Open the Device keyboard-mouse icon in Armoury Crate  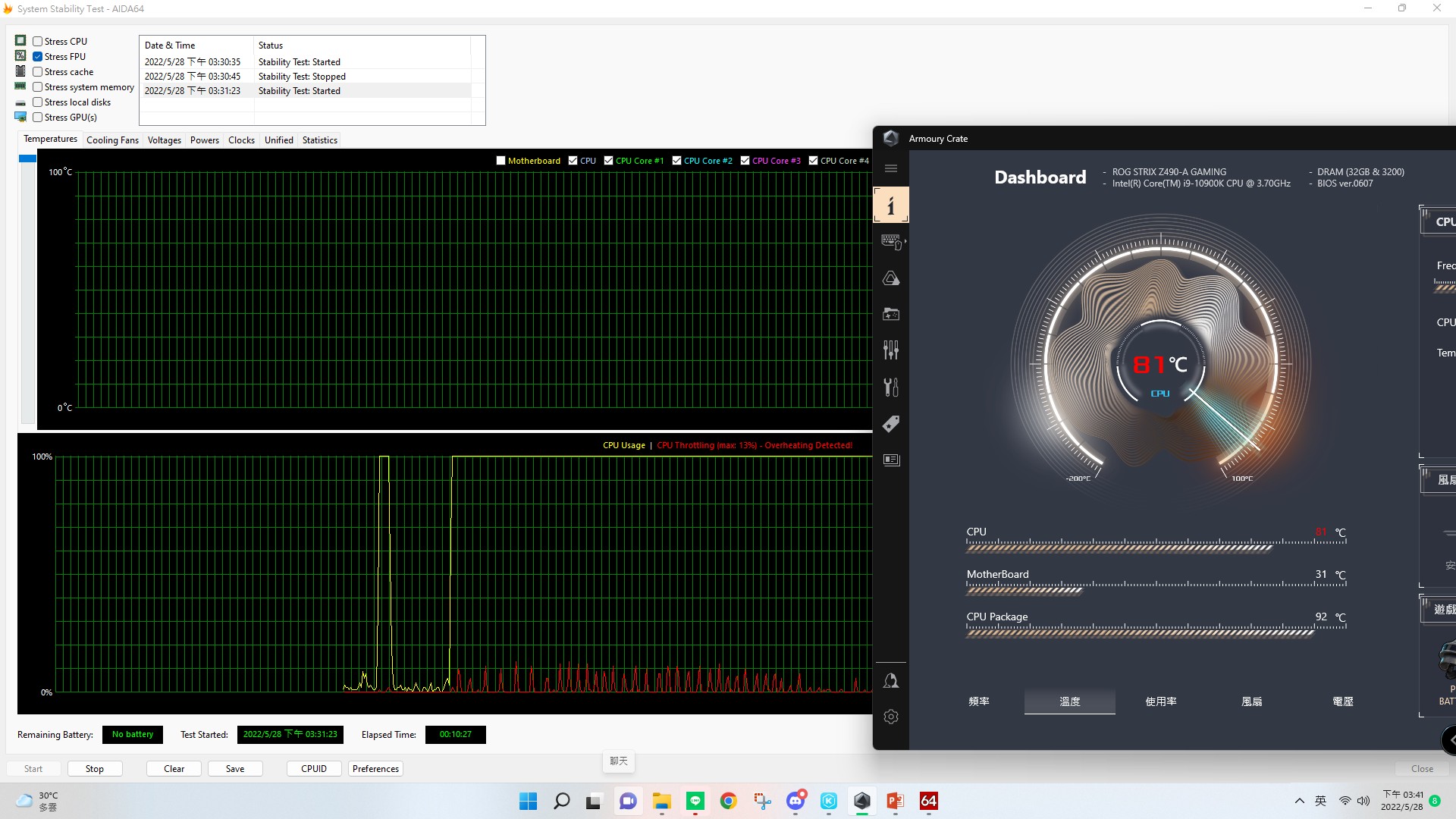click(x=891, y=241)
